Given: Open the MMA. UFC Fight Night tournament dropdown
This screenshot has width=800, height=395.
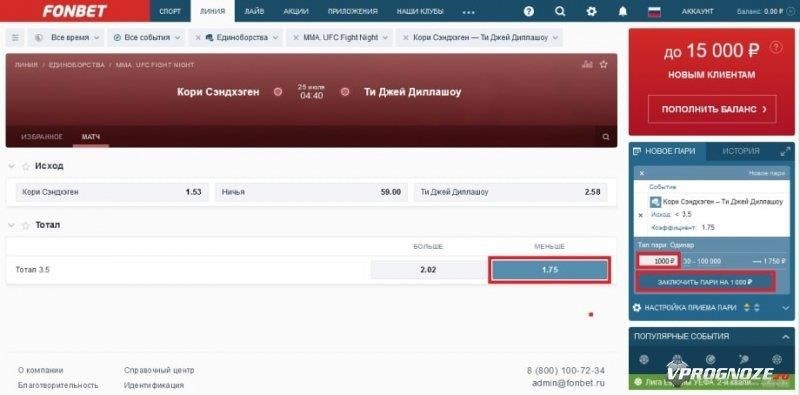Looking at the screenshot, I should click(338, 38).
